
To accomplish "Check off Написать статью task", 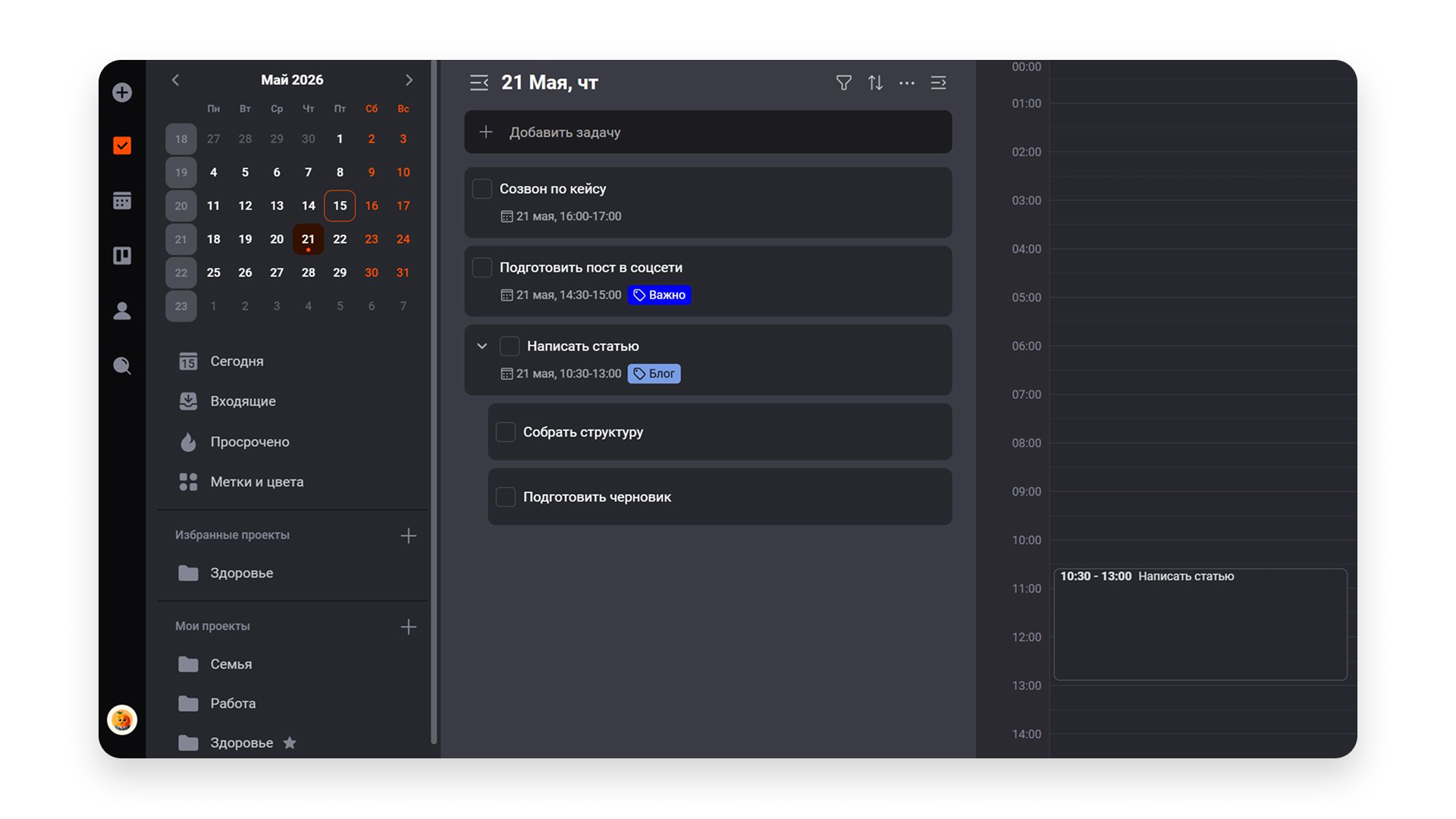I will coord(510,347).
